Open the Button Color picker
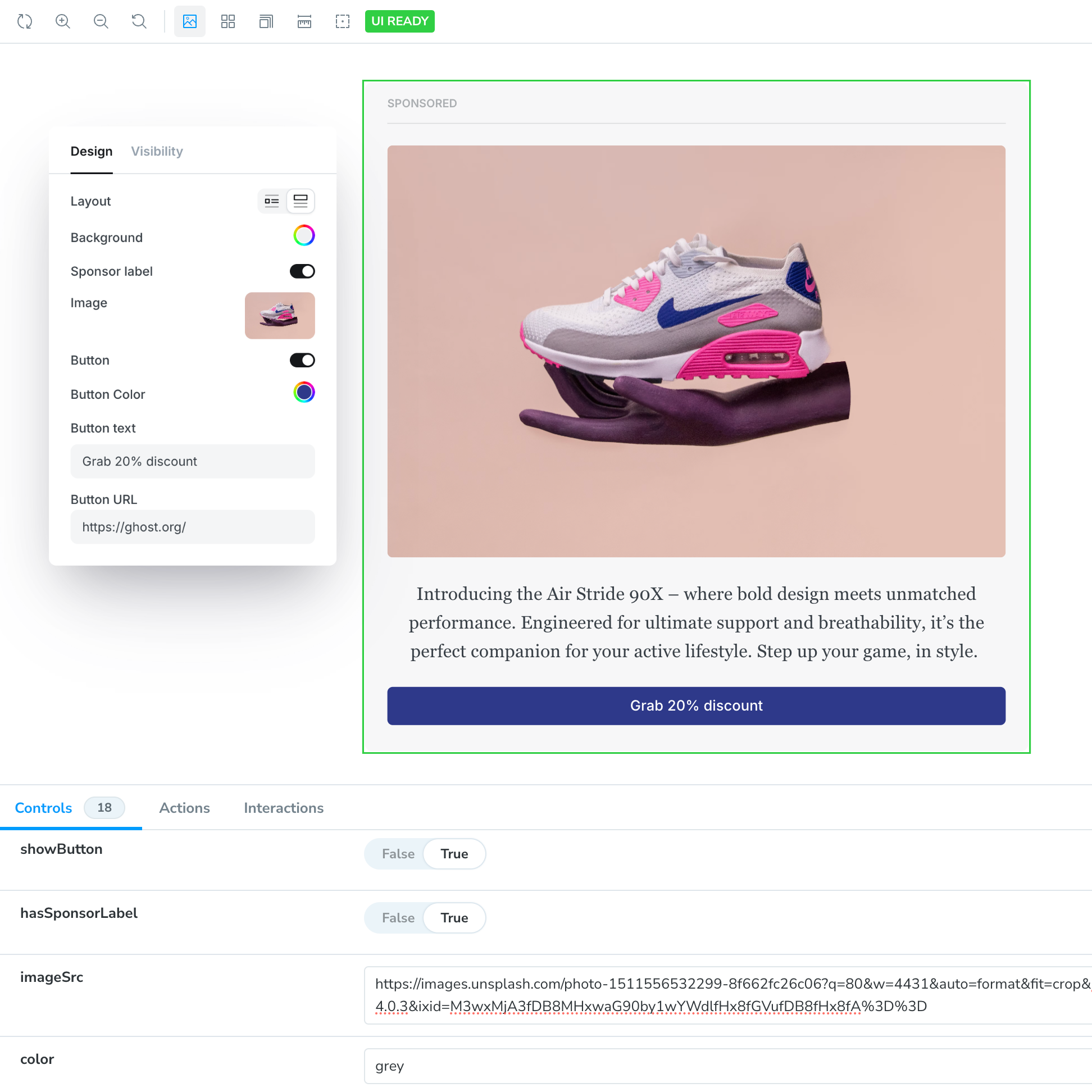 pos(303,393)
